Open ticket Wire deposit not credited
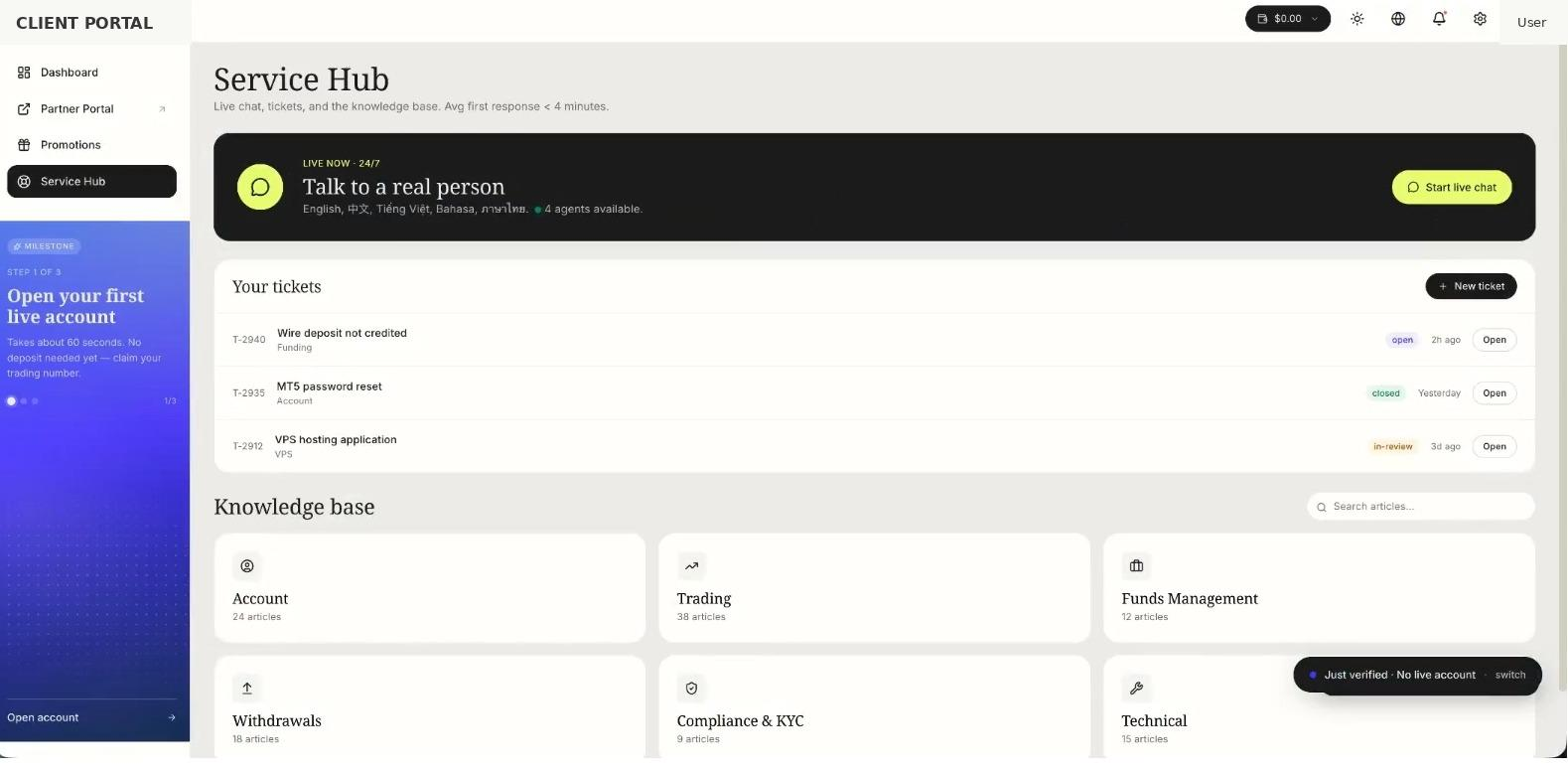 tap(1495, 340)
